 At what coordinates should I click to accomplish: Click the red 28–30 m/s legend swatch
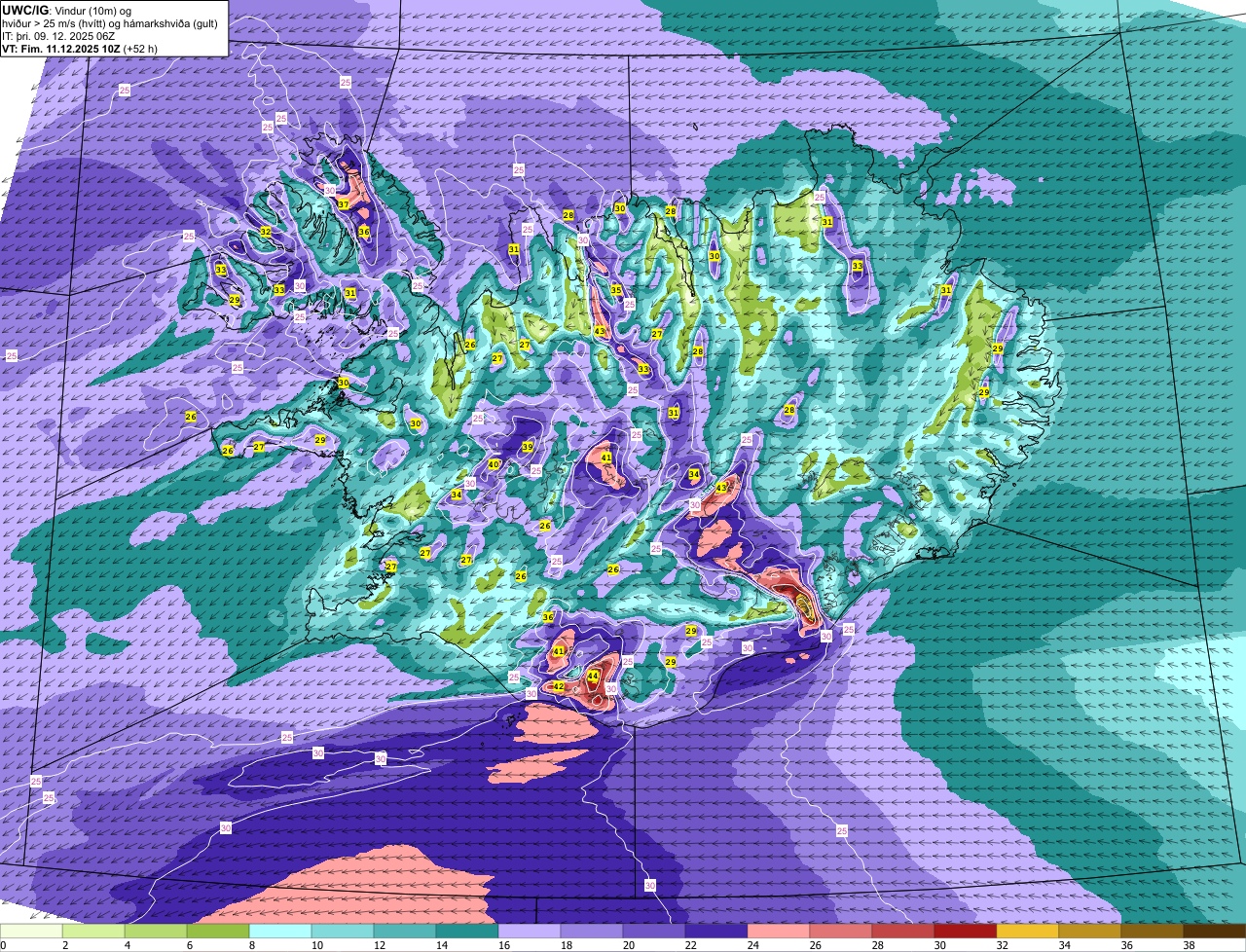click(903, 932)
